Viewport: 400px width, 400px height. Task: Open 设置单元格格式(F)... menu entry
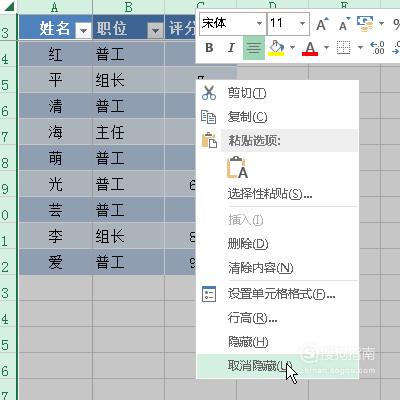pos(277,294)
